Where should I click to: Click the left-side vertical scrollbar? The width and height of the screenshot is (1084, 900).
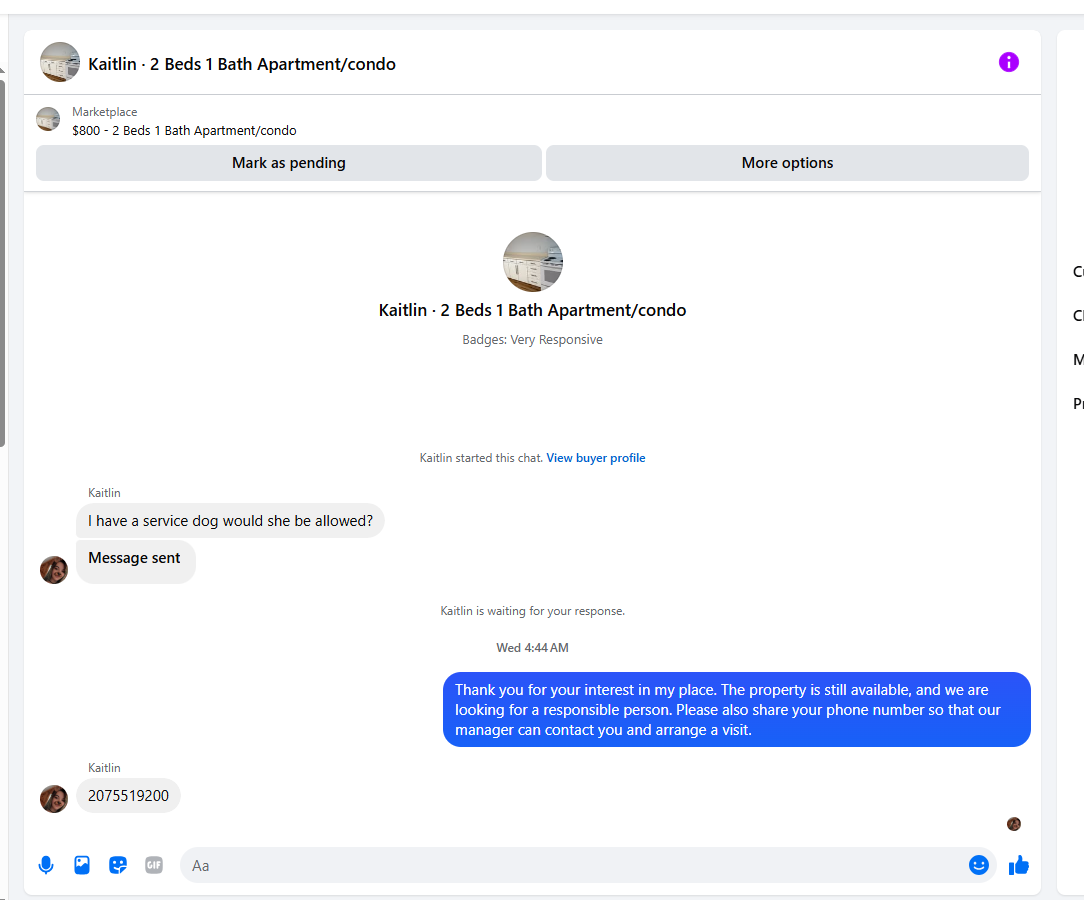(3, 263)
